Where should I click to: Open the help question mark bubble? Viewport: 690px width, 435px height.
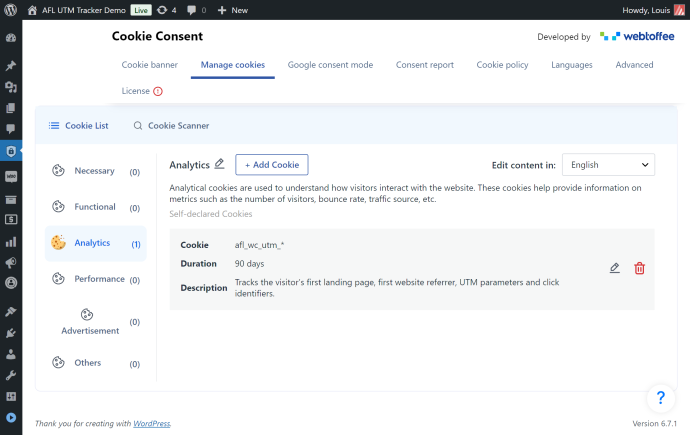[x=661, y=398]
